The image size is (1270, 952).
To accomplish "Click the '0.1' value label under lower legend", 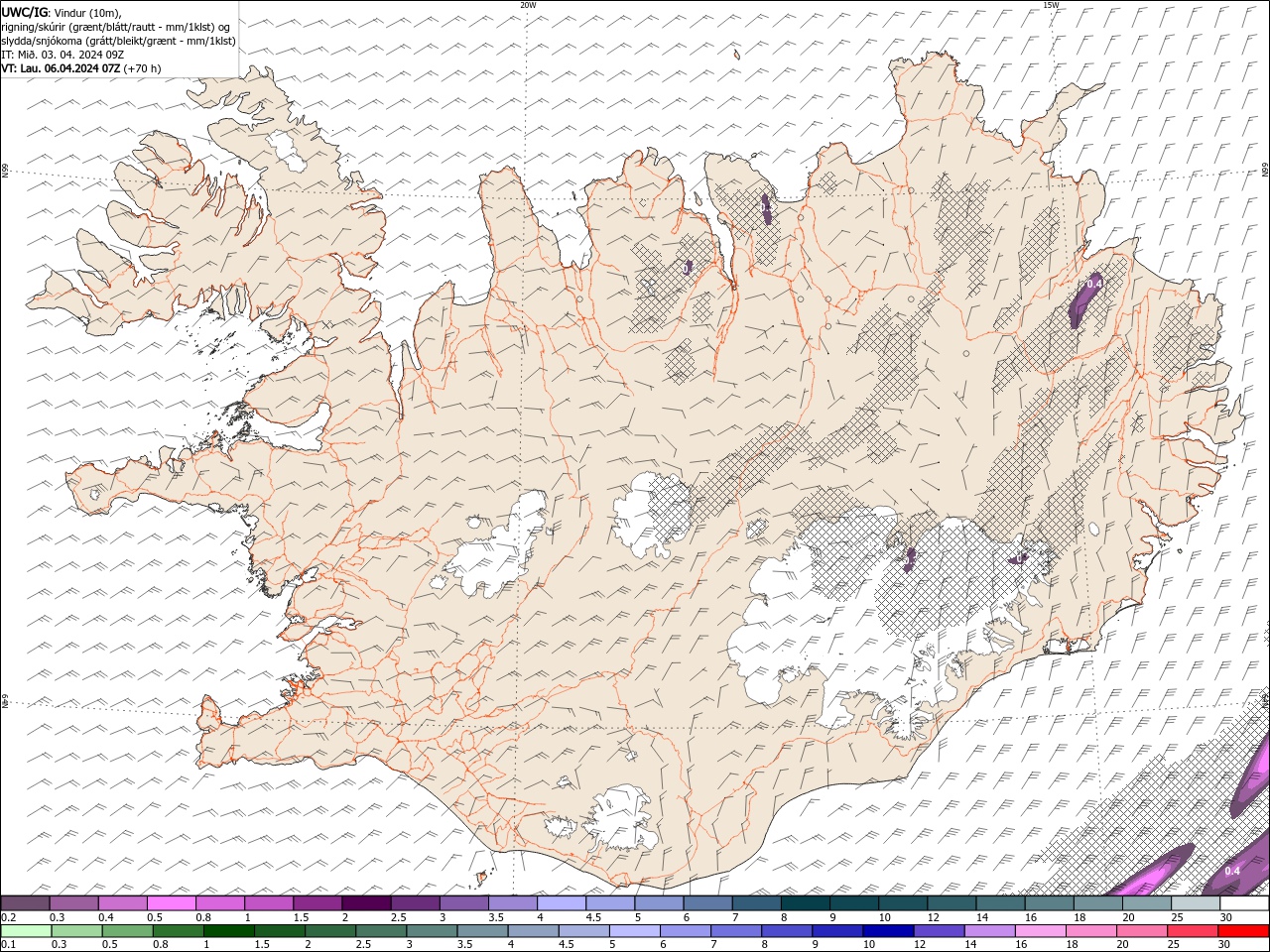I will tap(8, 944).
